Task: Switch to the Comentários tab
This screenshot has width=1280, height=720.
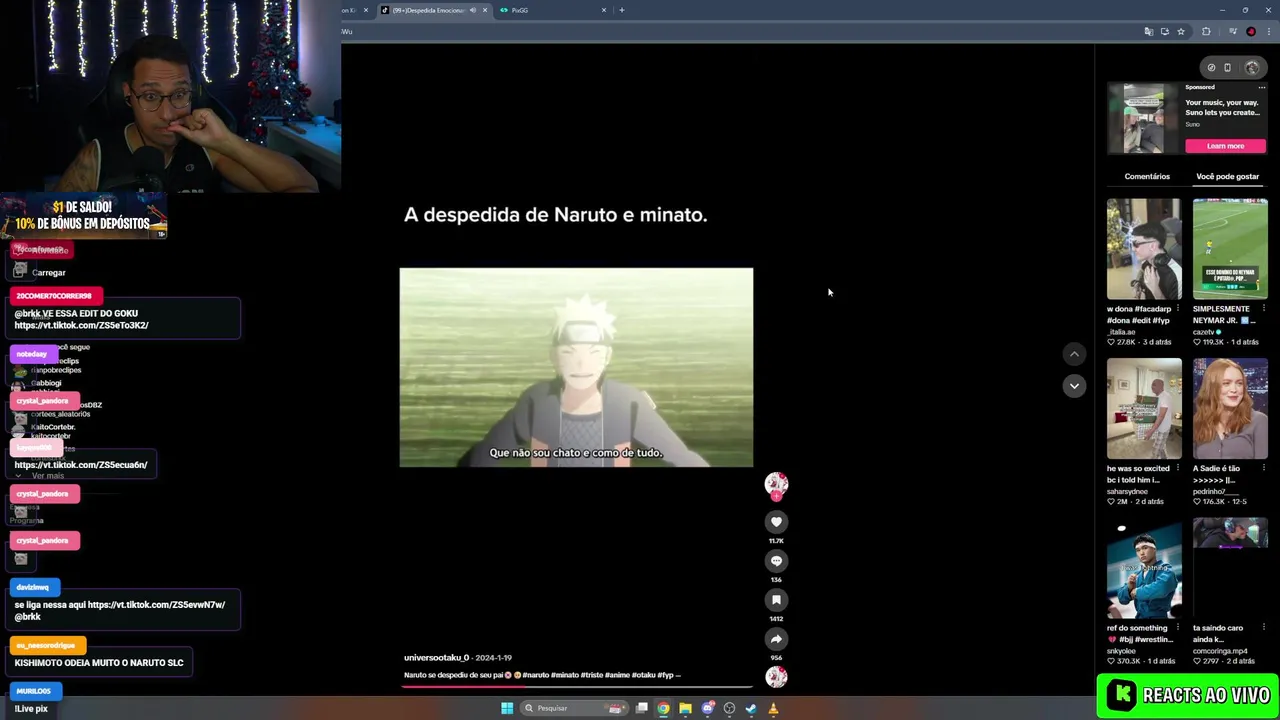Action: pyautogui.click(x=1147, y=176)
